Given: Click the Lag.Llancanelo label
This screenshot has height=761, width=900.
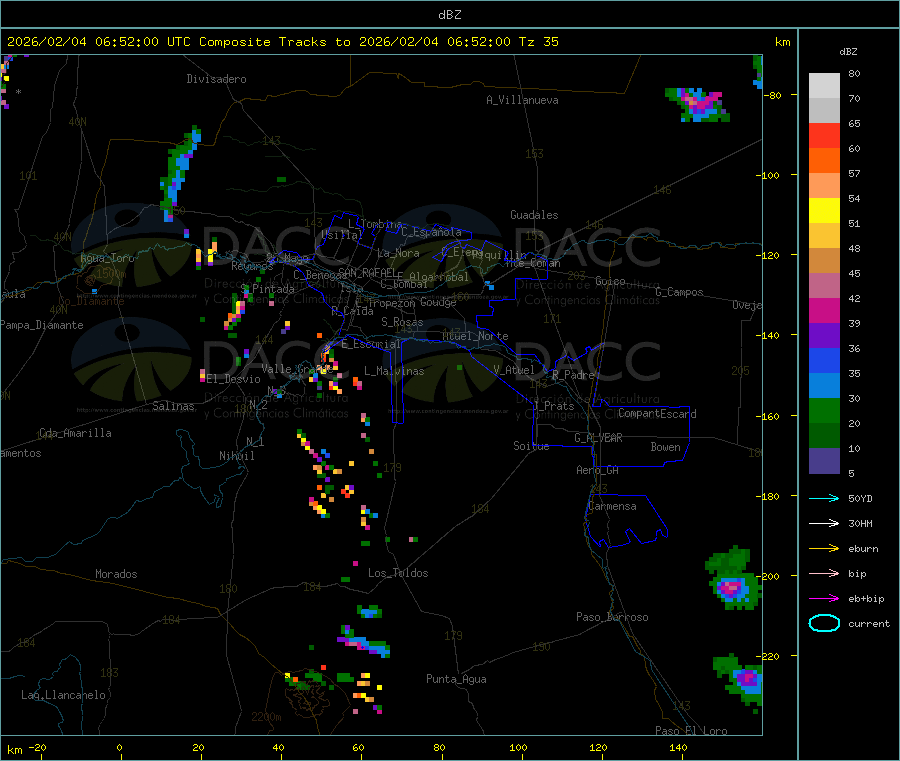Looking at the screenshot, I should pos(63,696).
